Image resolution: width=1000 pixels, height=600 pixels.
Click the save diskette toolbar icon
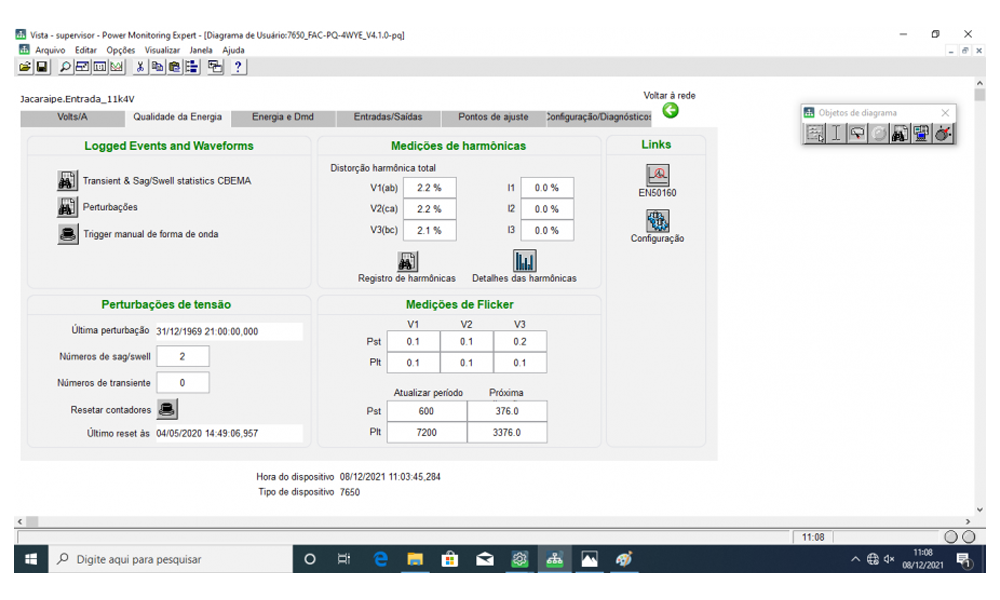point(42,67)
